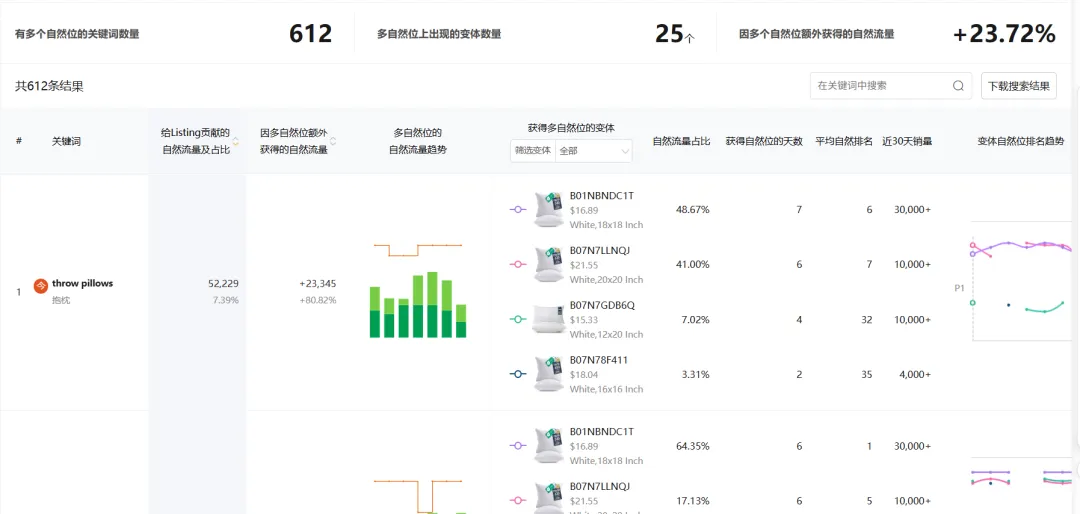Click 抱枕 translation under throw pillows

[x=61, y=300]
